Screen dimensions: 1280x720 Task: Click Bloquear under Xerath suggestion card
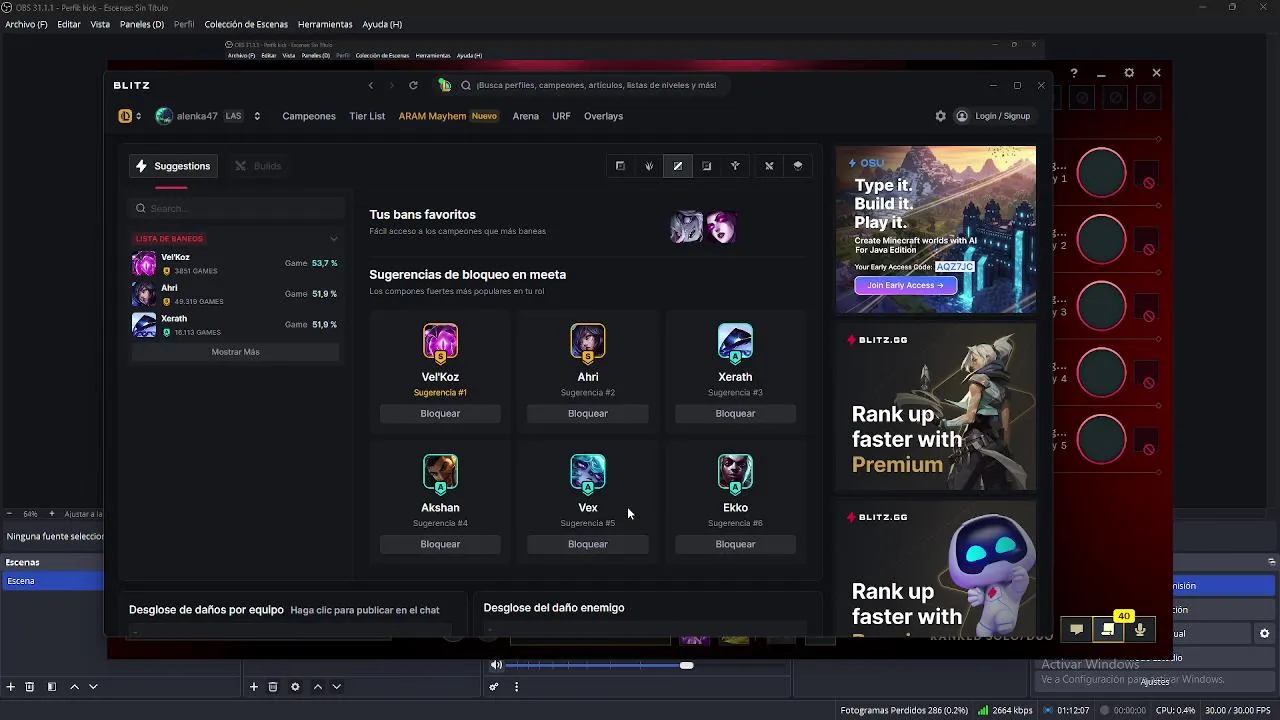pyautogui.click(x=735, y=414)
